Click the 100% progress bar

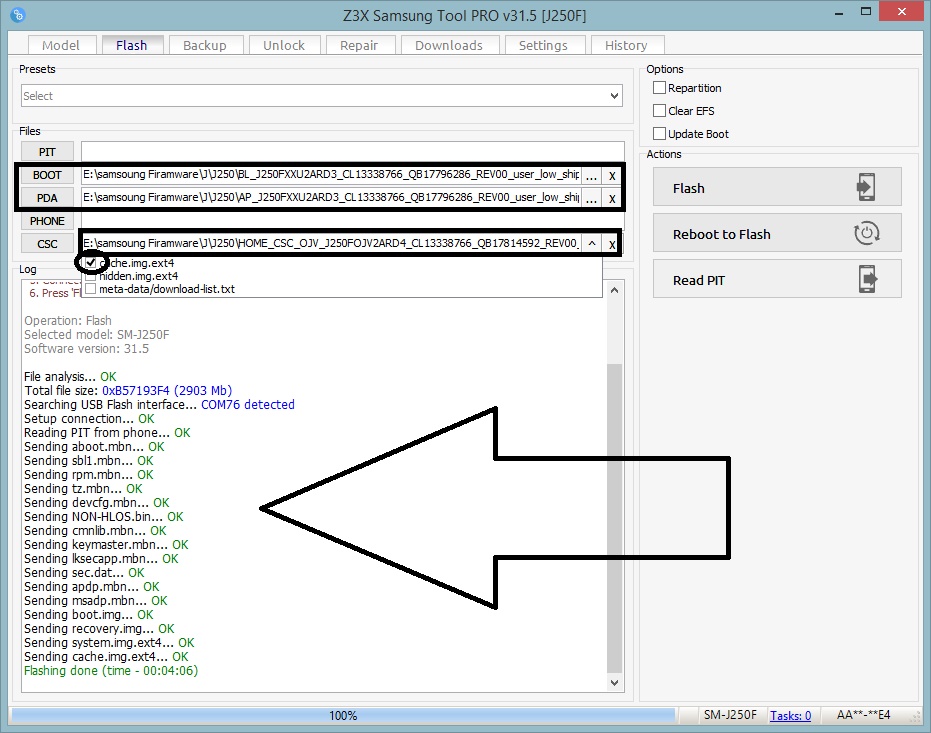(343, 716)
